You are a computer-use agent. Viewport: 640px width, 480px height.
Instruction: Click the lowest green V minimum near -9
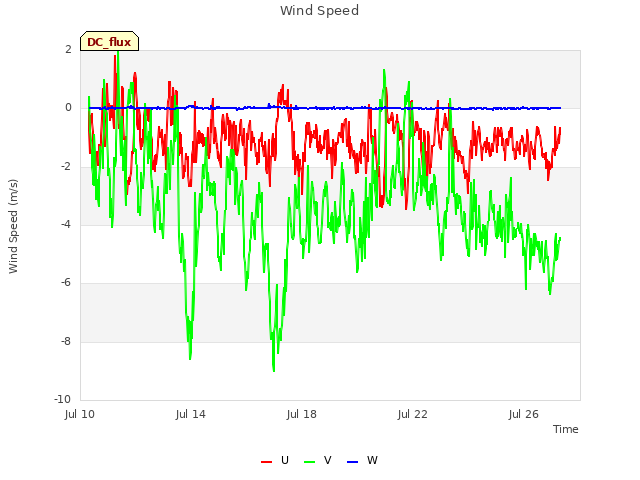click(x=273, y=370)
